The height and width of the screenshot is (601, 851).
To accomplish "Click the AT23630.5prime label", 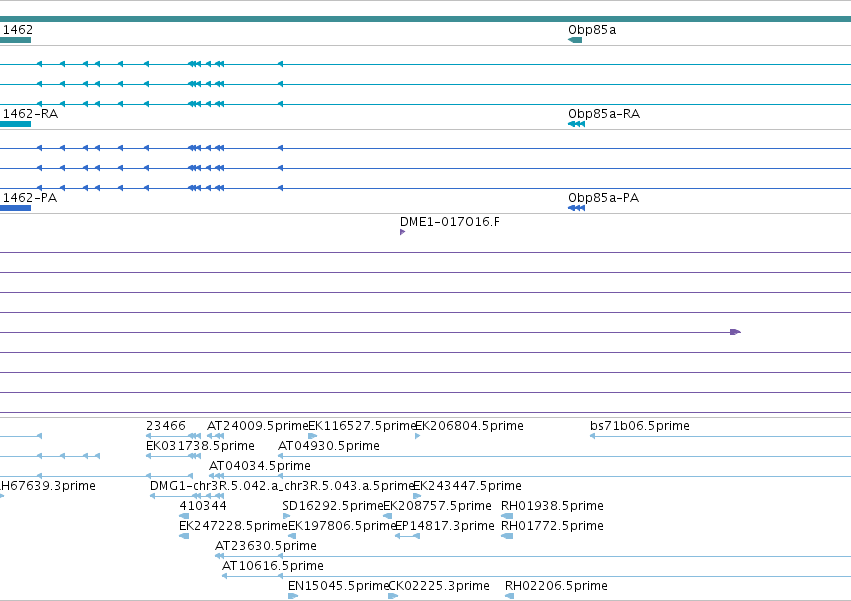I will pyautogui.click(x=266, y=546).
